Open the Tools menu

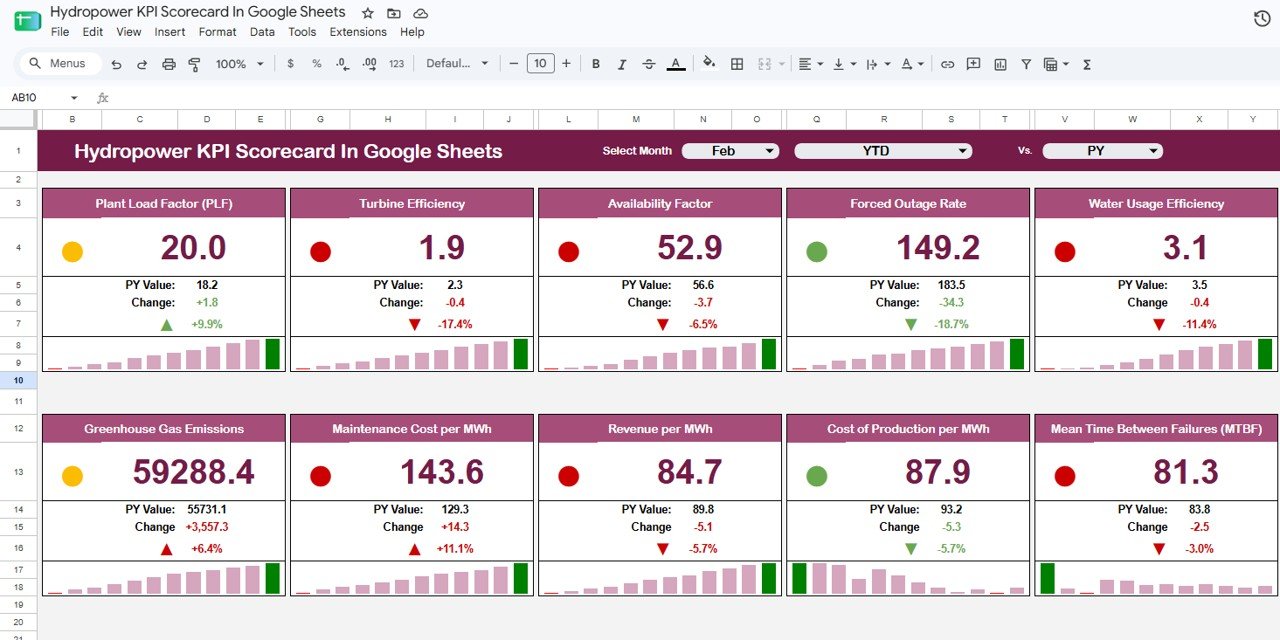[x=302, y=32]
